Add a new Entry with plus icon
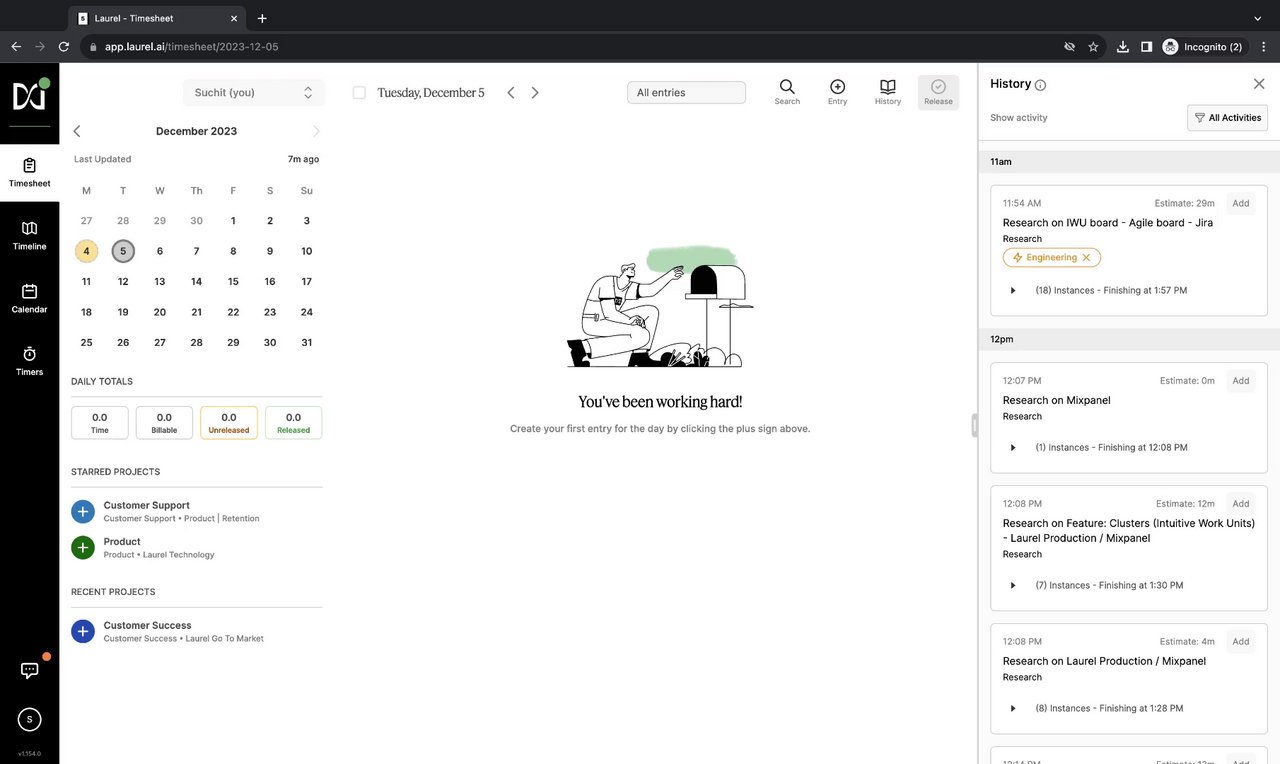The height and width of the screenshot is (764, 1280). [838, 92]
